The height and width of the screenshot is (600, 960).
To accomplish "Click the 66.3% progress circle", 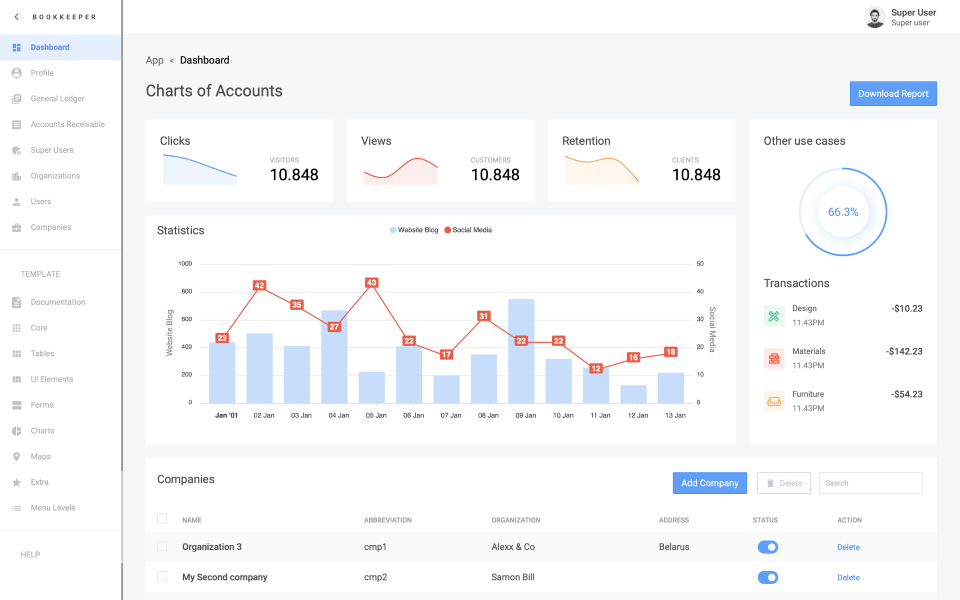I will click(x=843, y=211).
